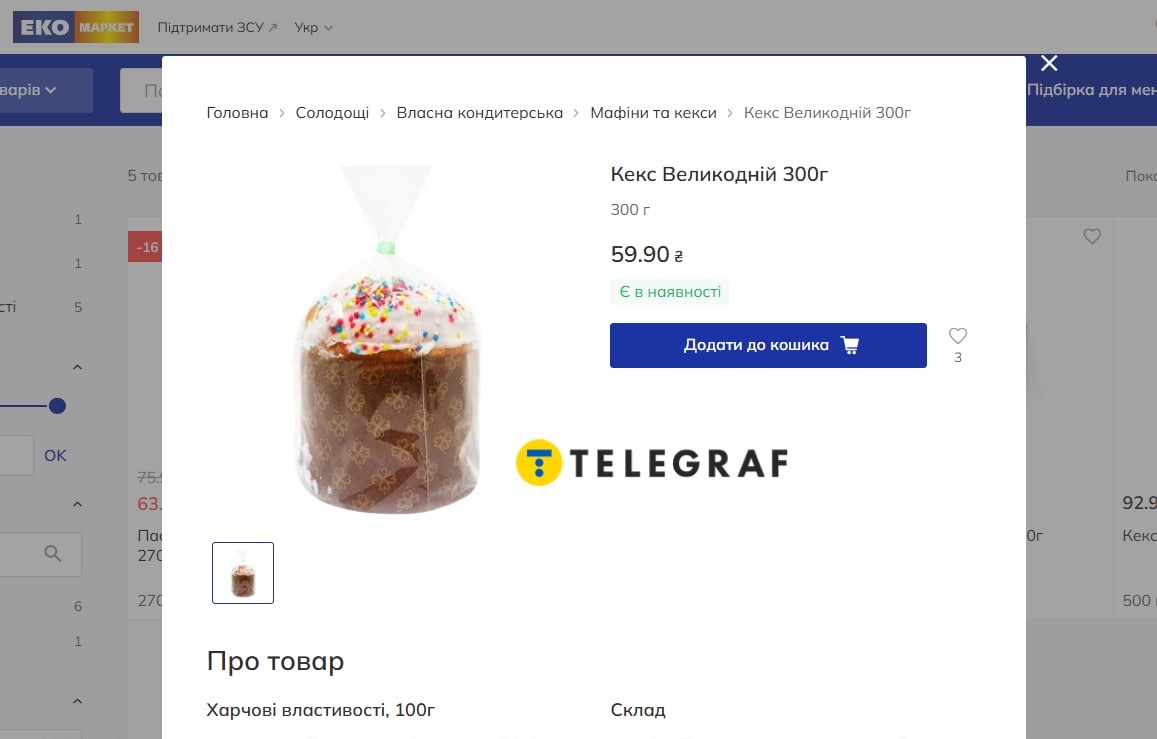The image size is (1157, 739).
Task: Collapse the price filter section chevron
Action: pos(77,367)
